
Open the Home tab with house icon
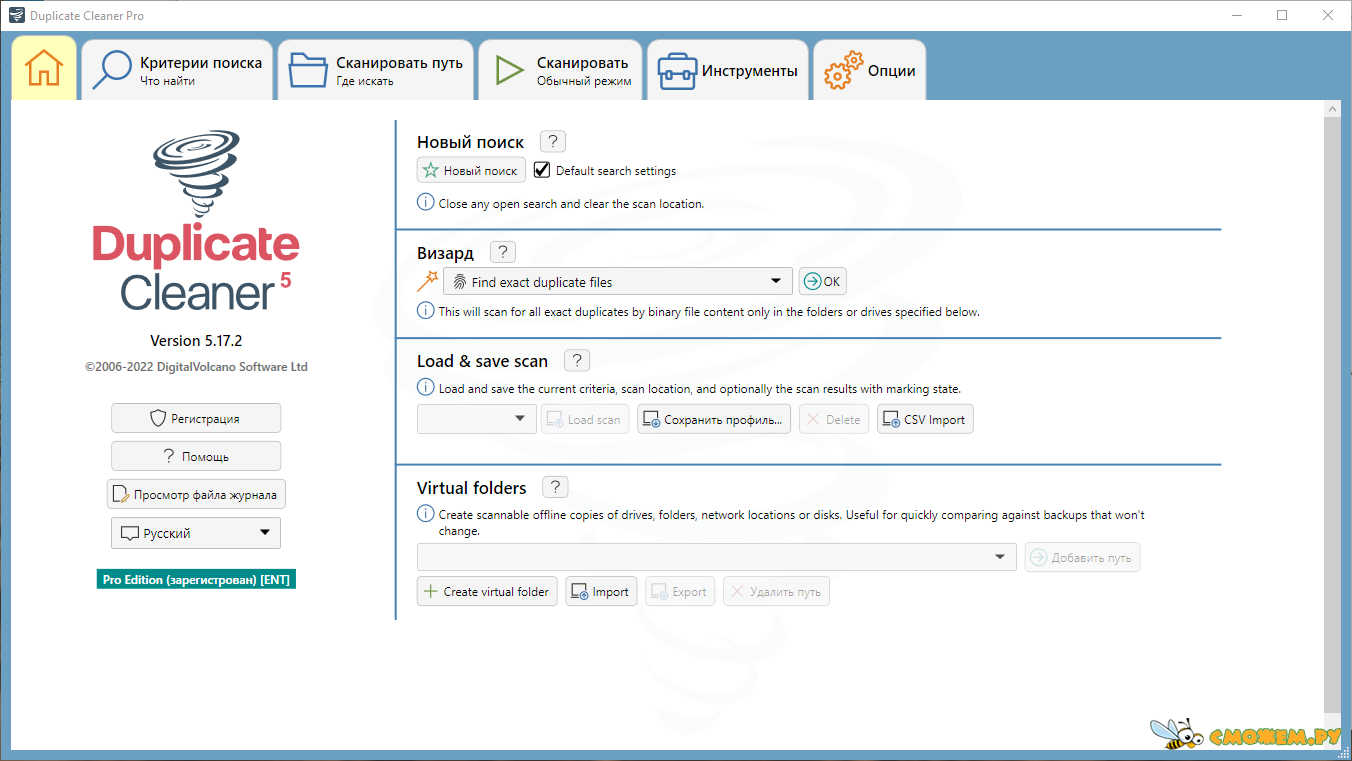[44, 68]
